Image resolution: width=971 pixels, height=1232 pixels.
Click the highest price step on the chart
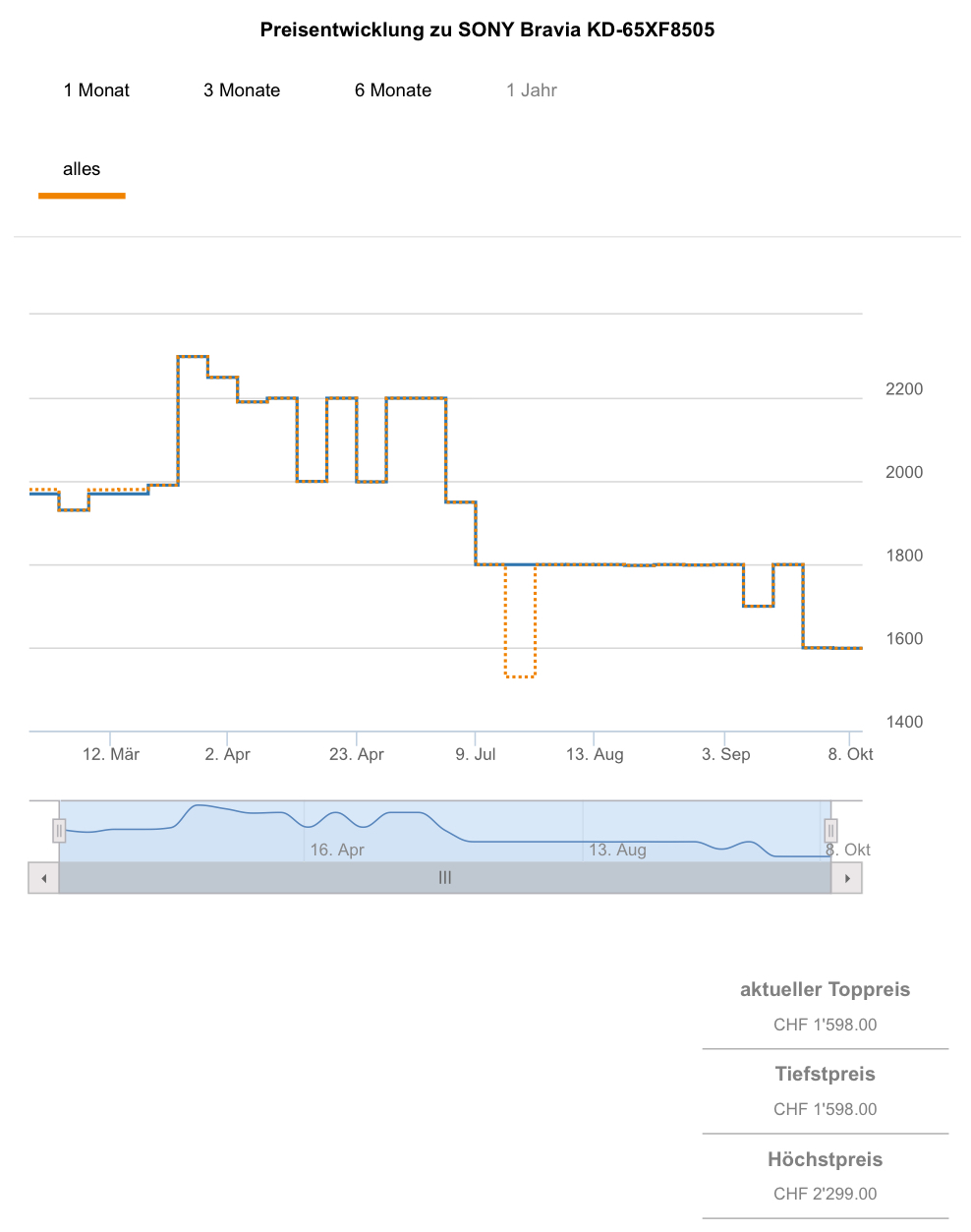coord(193,357)
